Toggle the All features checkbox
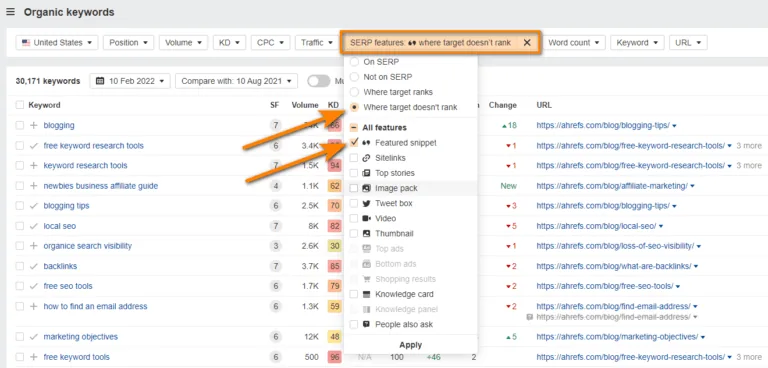This screenshot has height=368, width=768. pyautogui.click(x=354, y=128)
